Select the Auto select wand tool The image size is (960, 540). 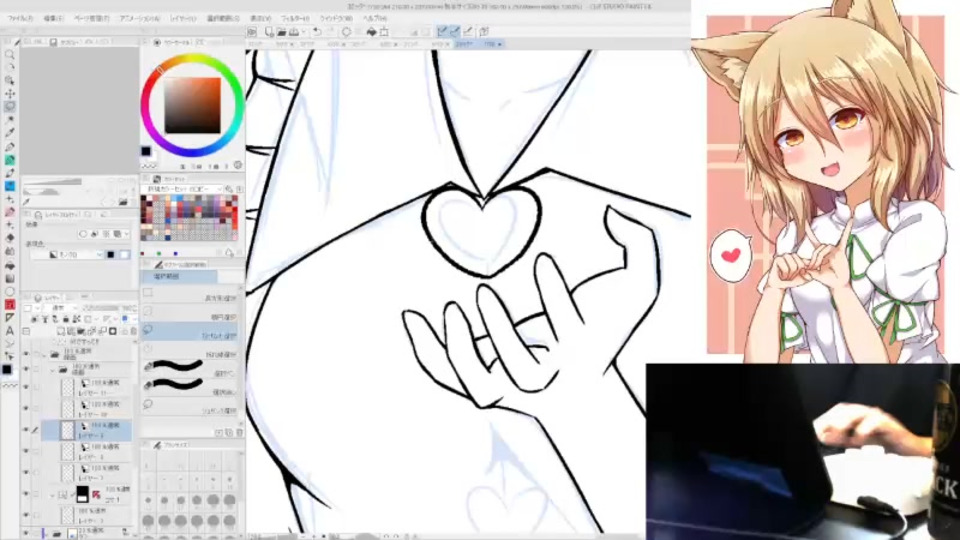tap(10, 120)
